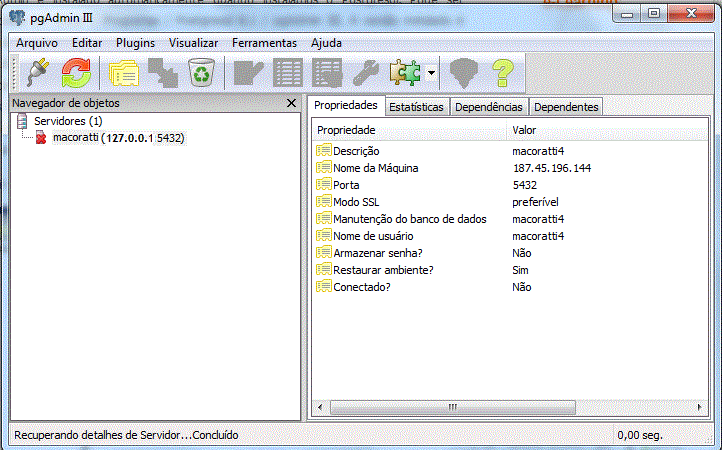The width and height of the screenshot is (722, 450).
Task: Select the Nome de usuário property row
Action: (x=510, y=236)
